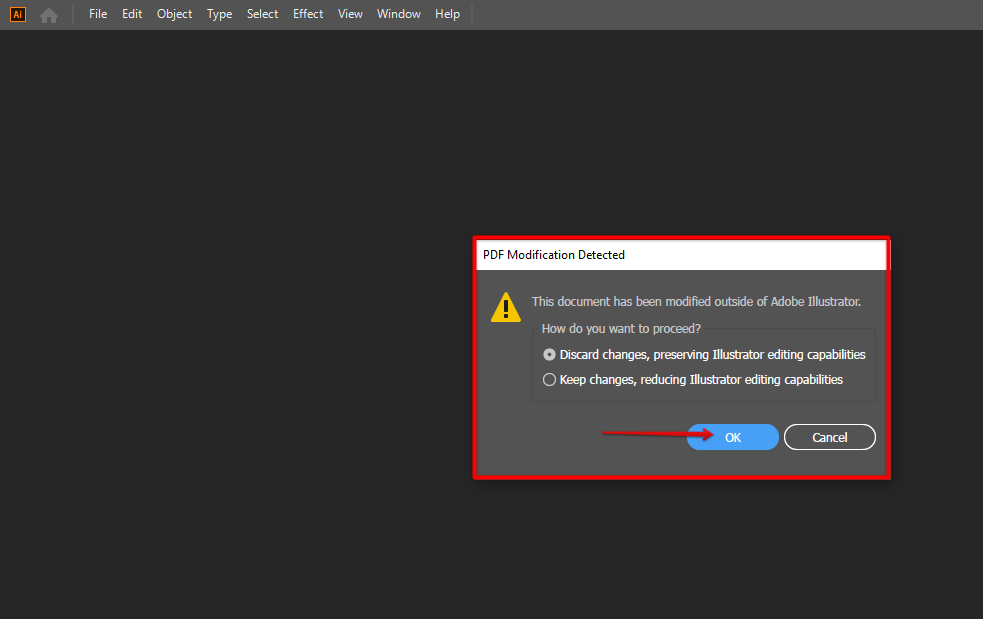Viewport: 983px width, 619px height.
Task: Open the Select menu
Action: (263, 14)
